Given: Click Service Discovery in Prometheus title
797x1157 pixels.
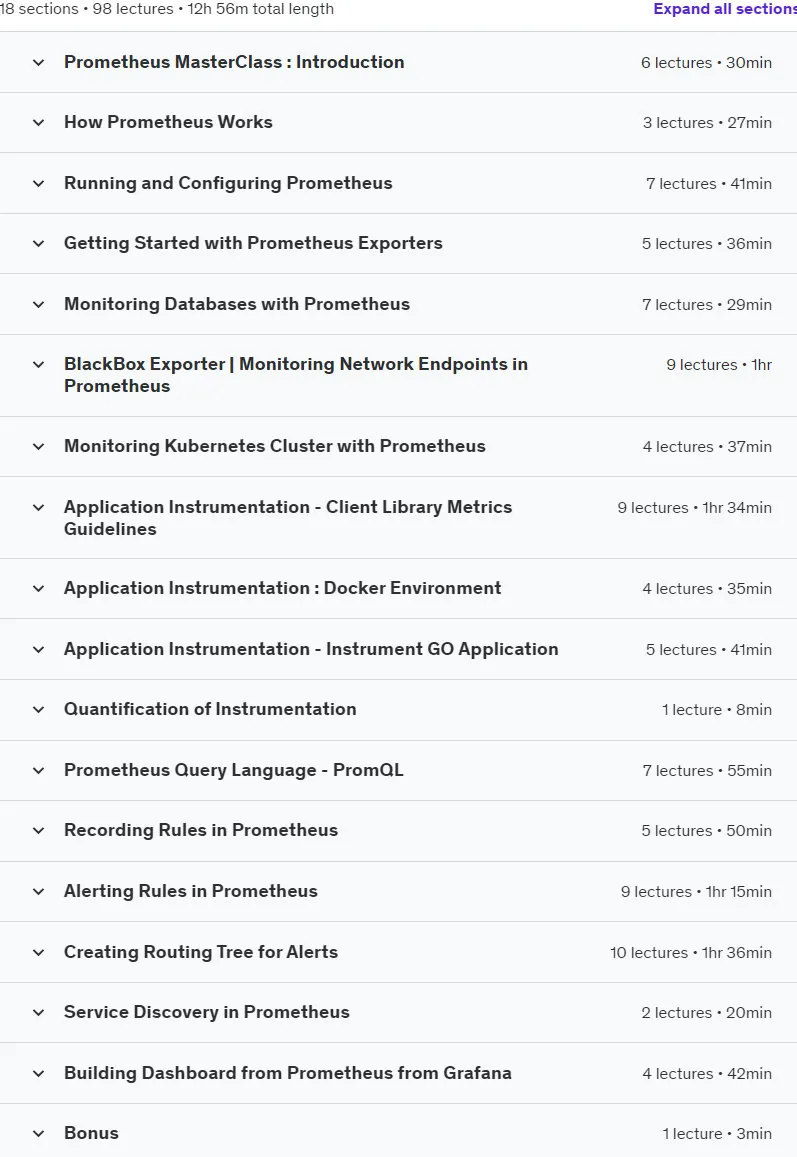Looking at the screenshot, I should point(207,1012).
